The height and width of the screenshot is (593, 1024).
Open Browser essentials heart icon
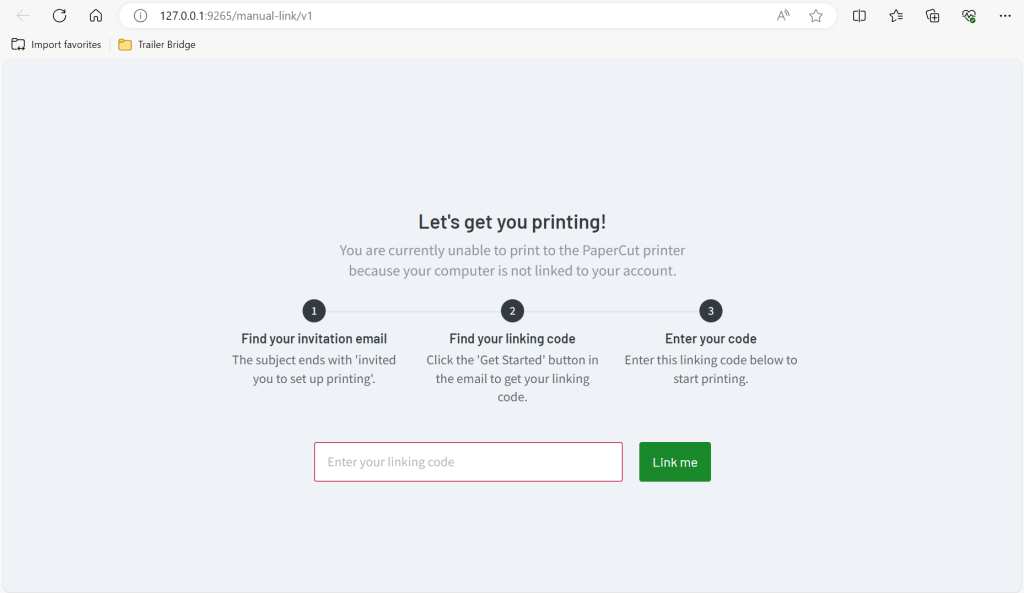pos(969,16)
